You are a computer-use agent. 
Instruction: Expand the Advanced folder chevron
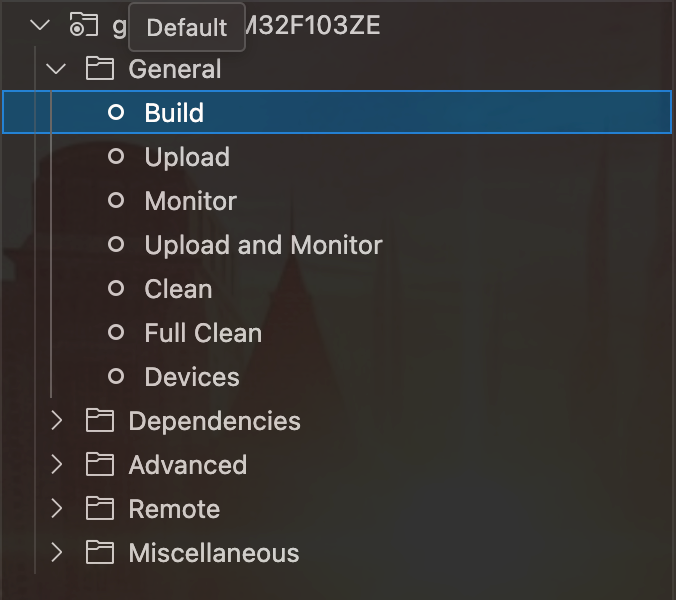click(x=57, y=465)
